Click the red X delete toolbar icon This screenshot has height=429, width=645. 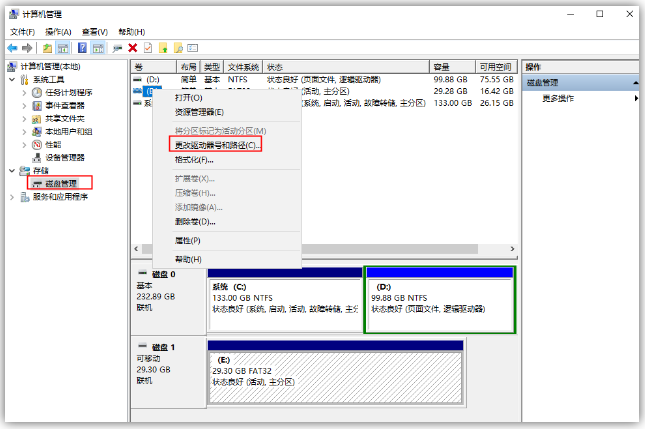pos(132,47)
